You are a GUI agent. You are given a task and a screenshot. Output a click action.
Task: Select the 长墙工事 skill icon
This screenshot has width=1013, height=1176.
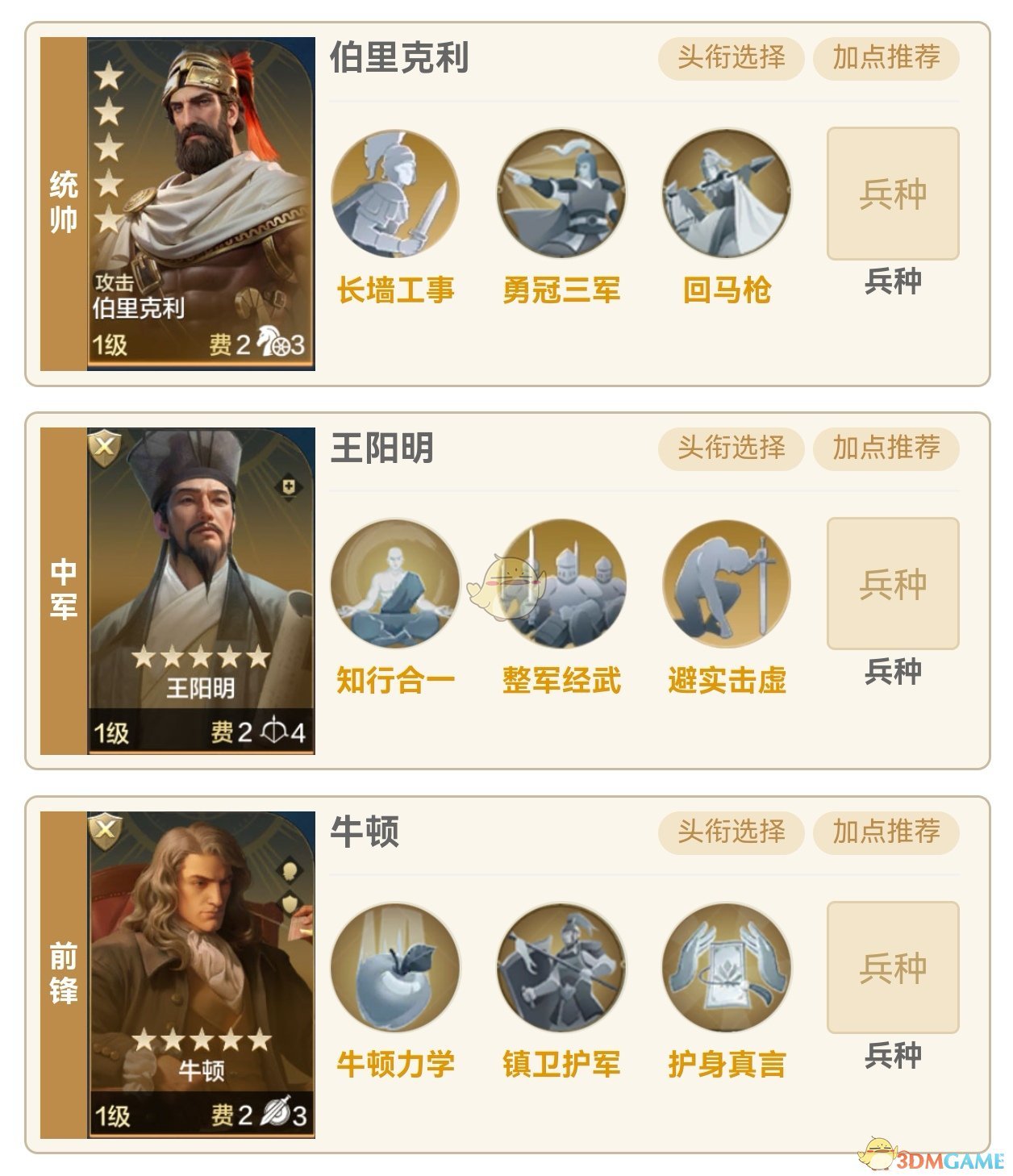[395, 194]
